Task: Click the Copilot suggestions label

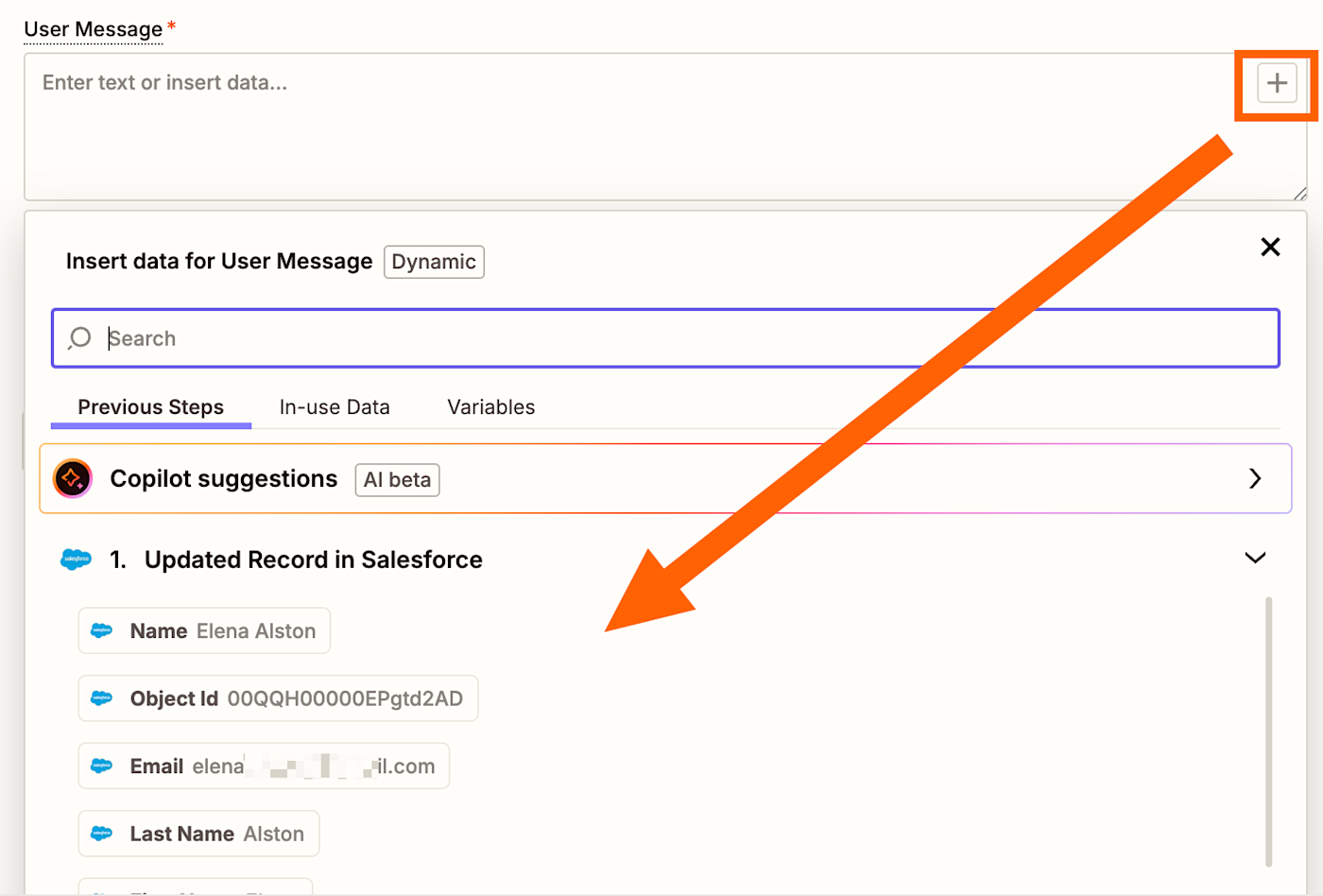Action: pyautogui.click(x=224, y=479)
